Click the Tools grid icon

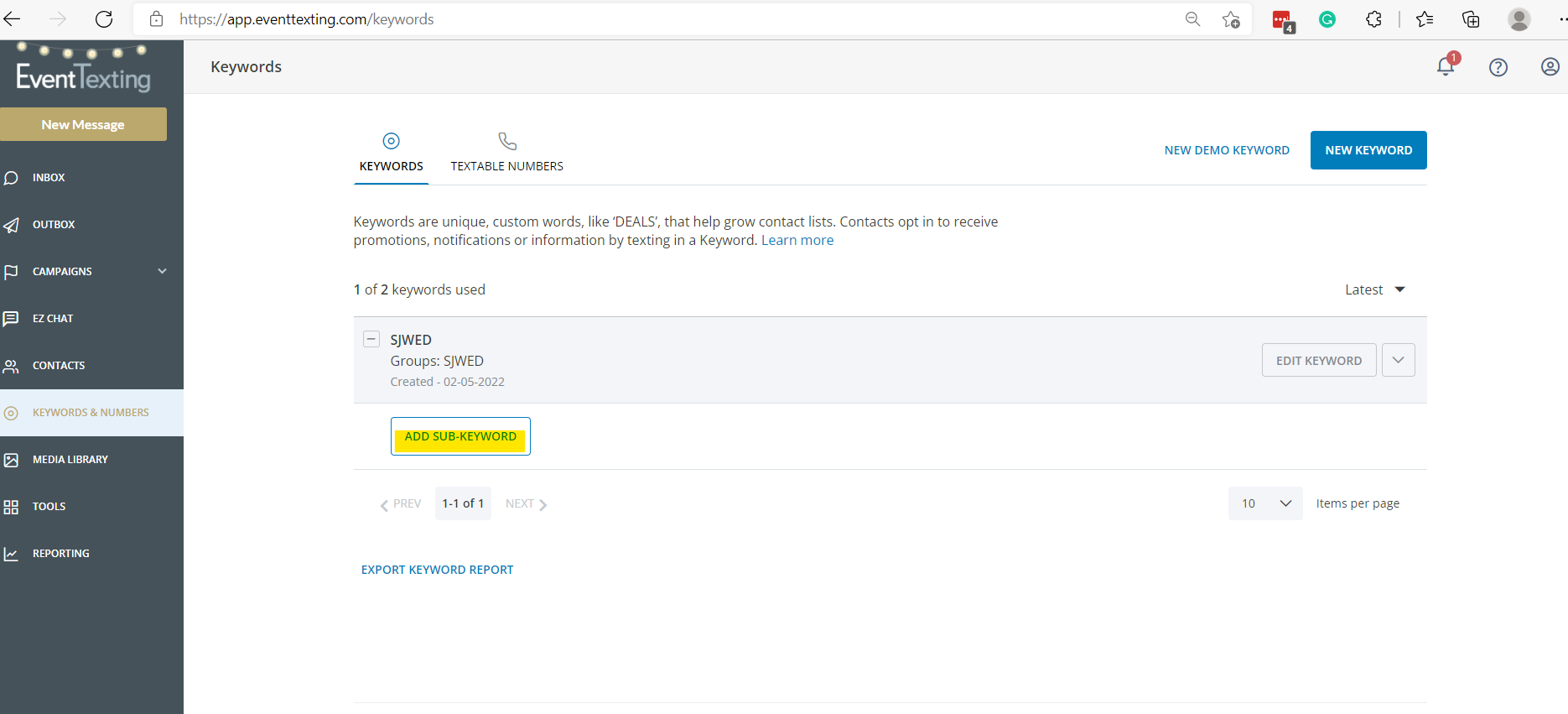pyautogui.click(x=11, y=507)
